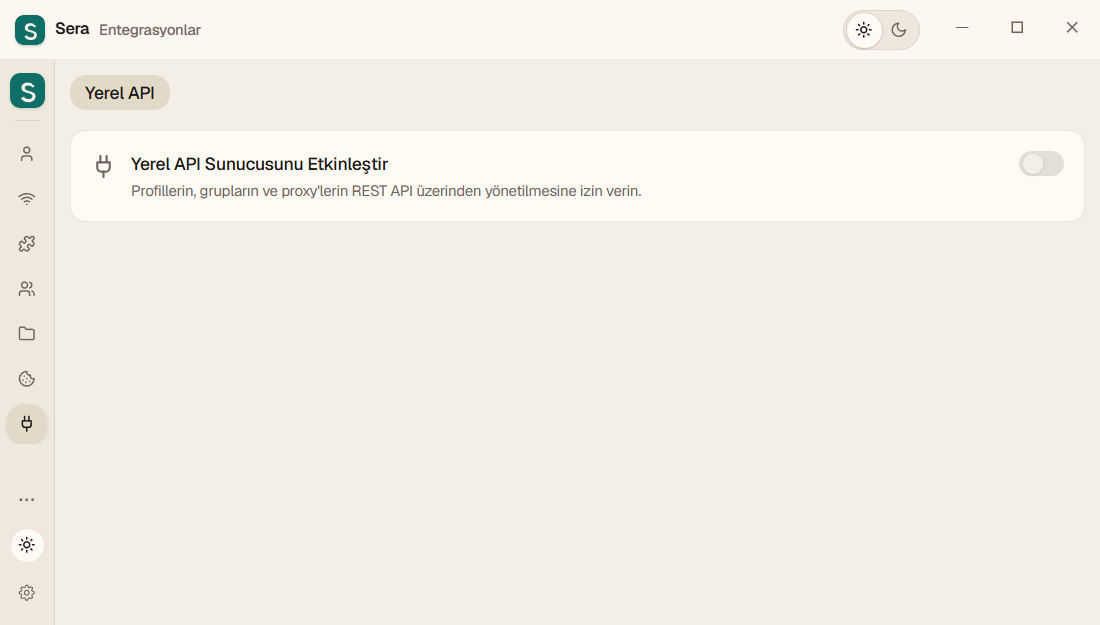
Task: Minimize the Sera window
Action: (x=962, y=27)
